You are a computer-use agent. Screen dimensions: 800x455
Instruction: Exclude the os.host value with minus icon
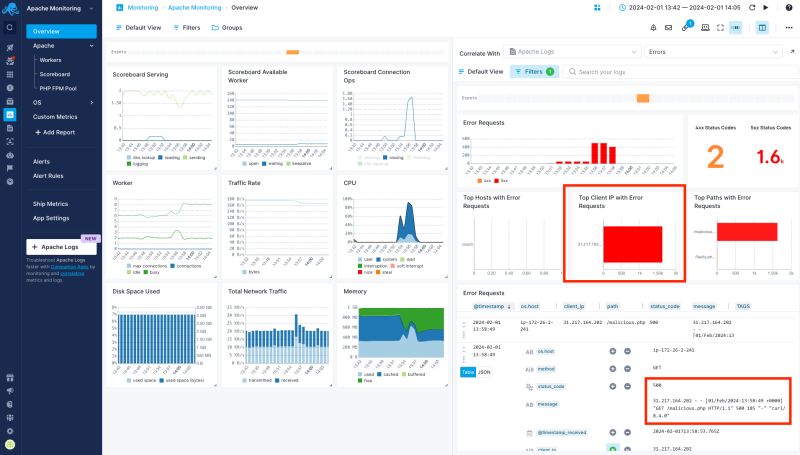point(628,351)
